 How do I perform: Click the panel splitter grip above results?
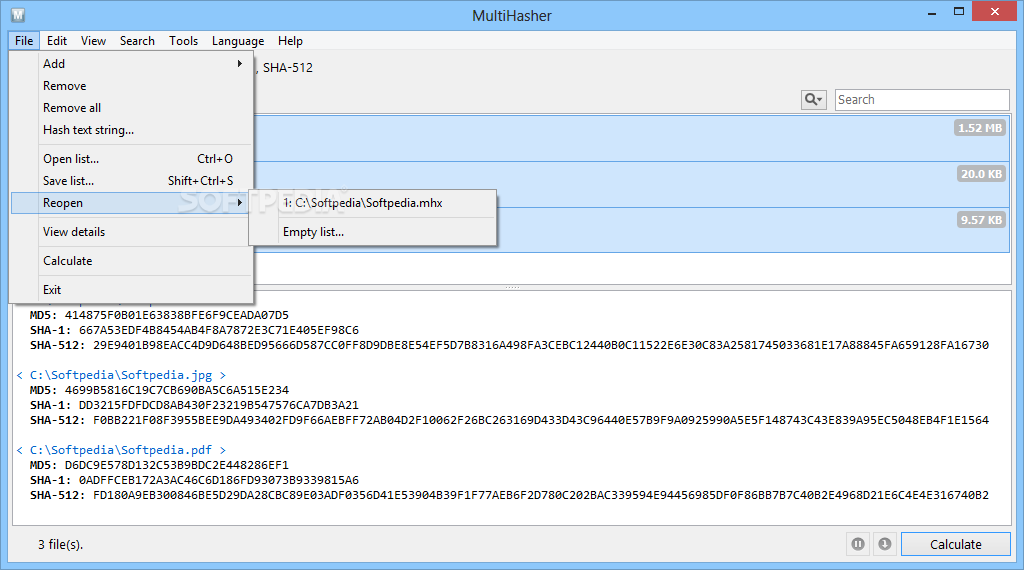512,287
